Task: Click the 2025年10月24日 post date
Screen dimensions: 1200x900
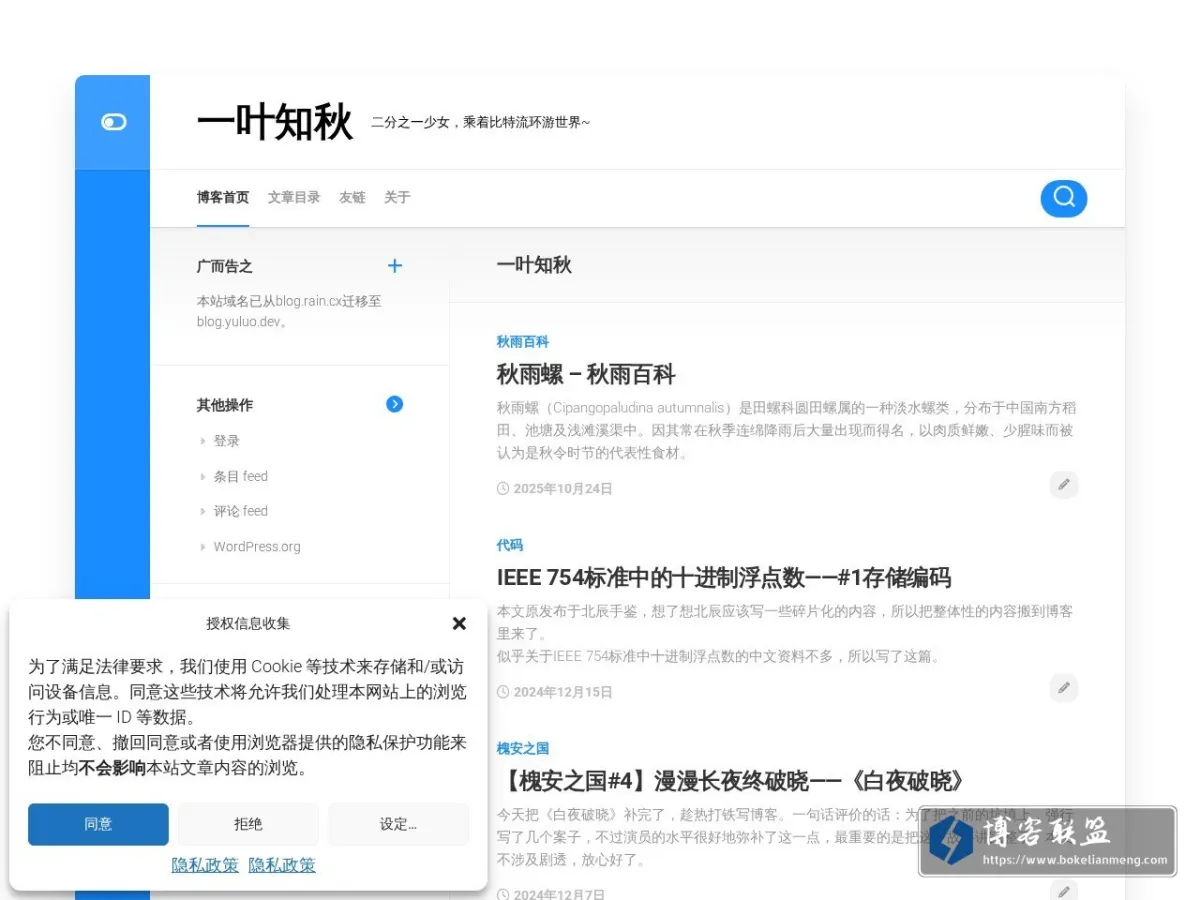Action: click(x=563, y=489)
